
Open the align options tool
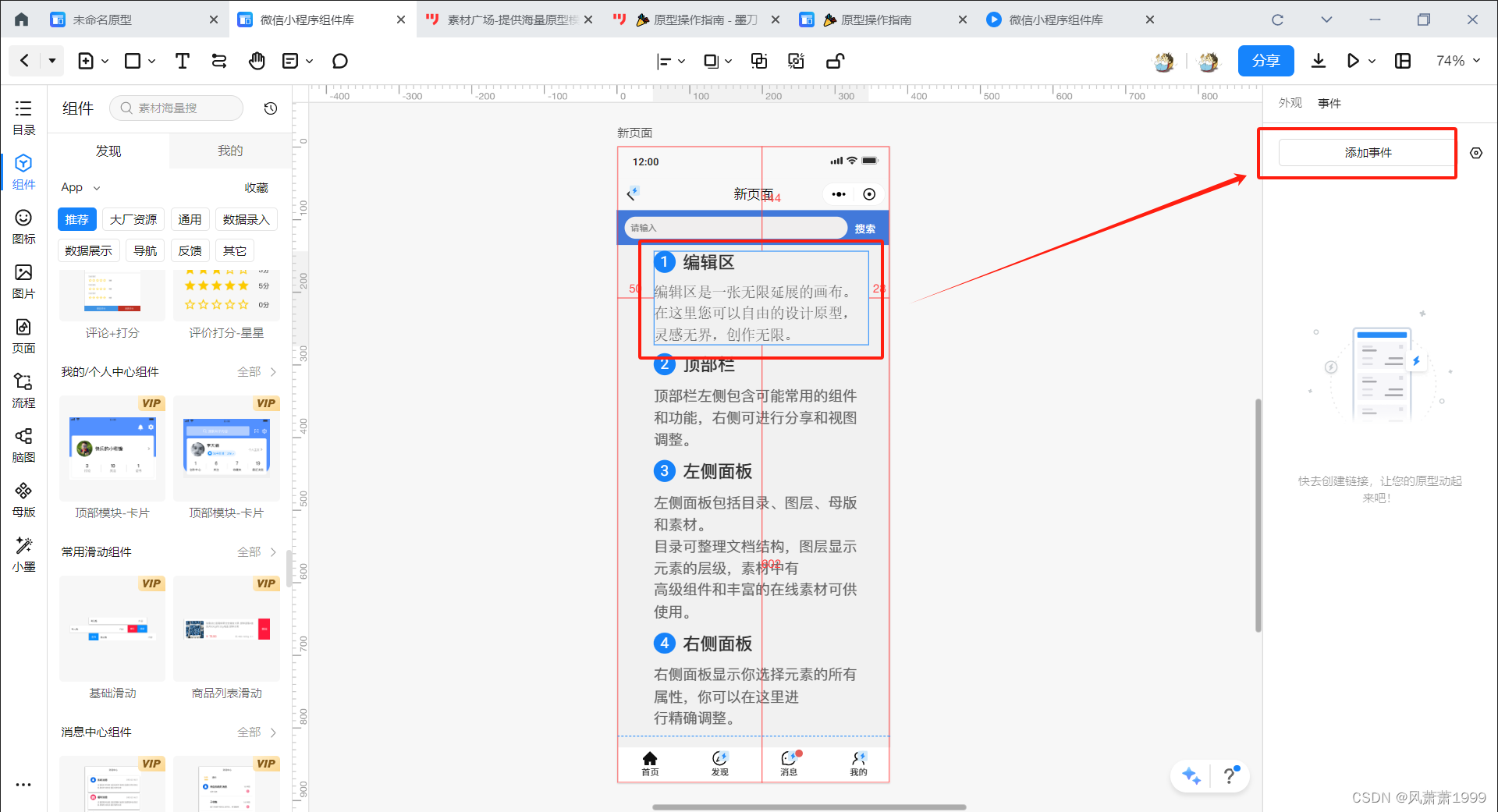(664, 61)
